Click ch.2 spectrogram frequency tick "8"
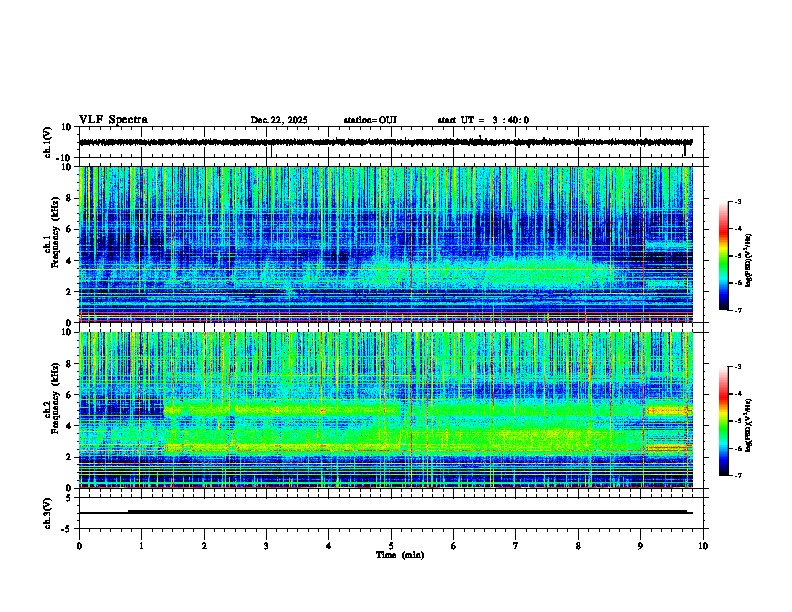This screenshot has height=612, width=792. click(x=70, y=364)
